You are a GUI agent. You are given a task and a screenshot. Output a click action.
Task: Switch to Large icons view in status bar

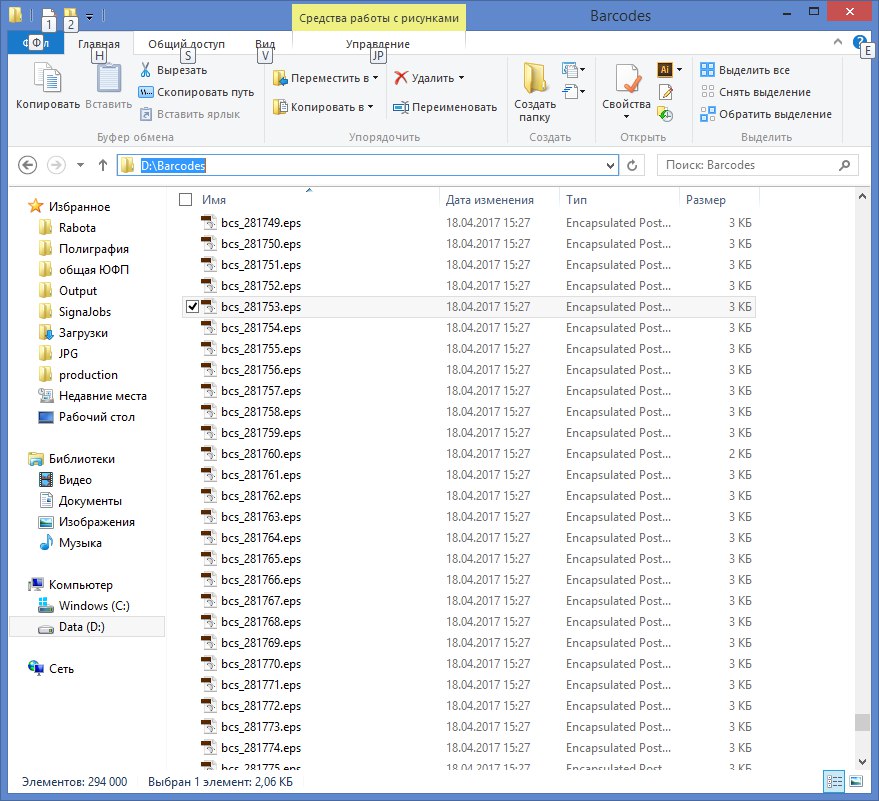click(856, 781)
